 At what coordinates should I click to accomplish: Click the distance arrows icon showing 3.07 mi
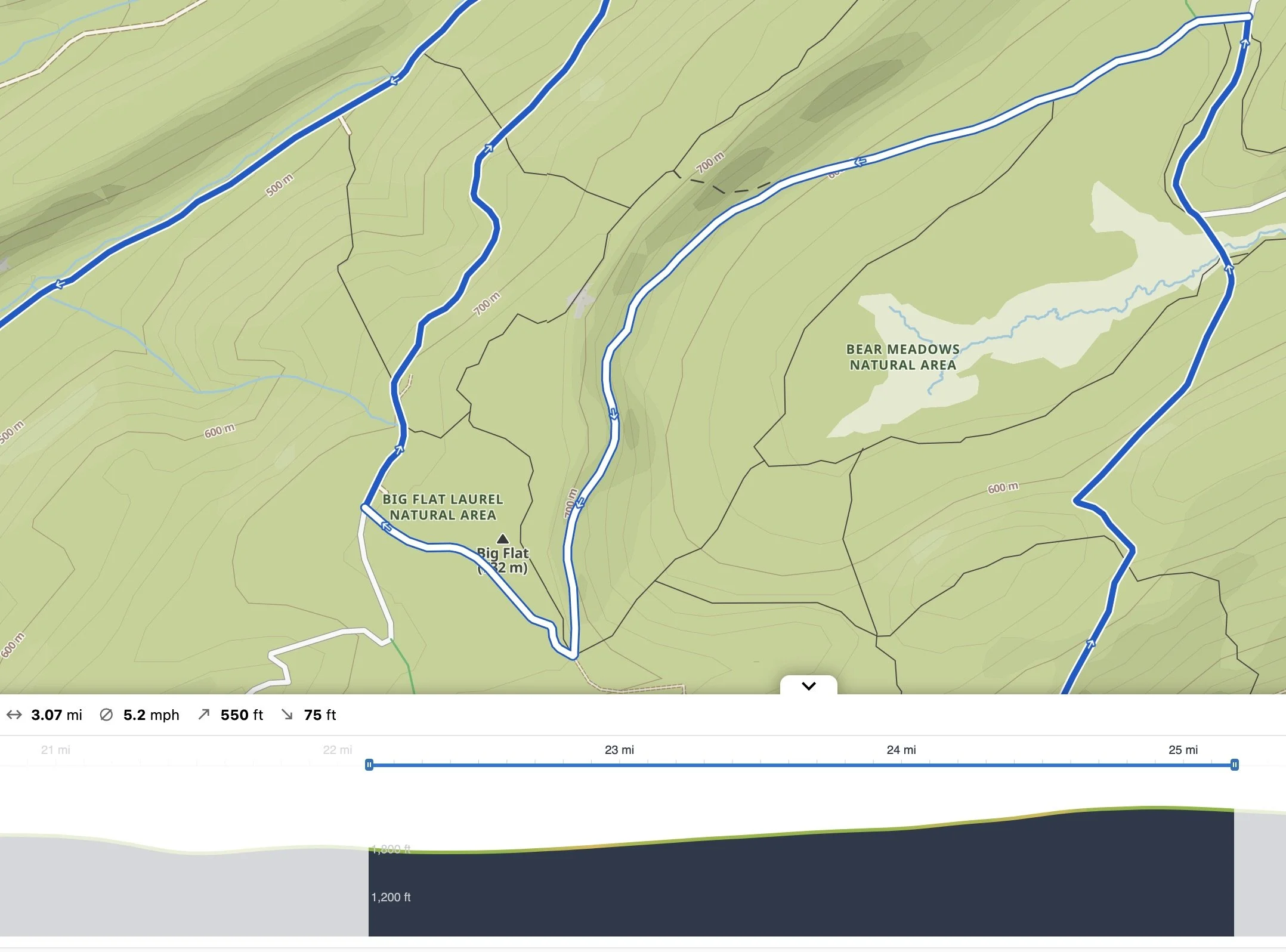15,715
